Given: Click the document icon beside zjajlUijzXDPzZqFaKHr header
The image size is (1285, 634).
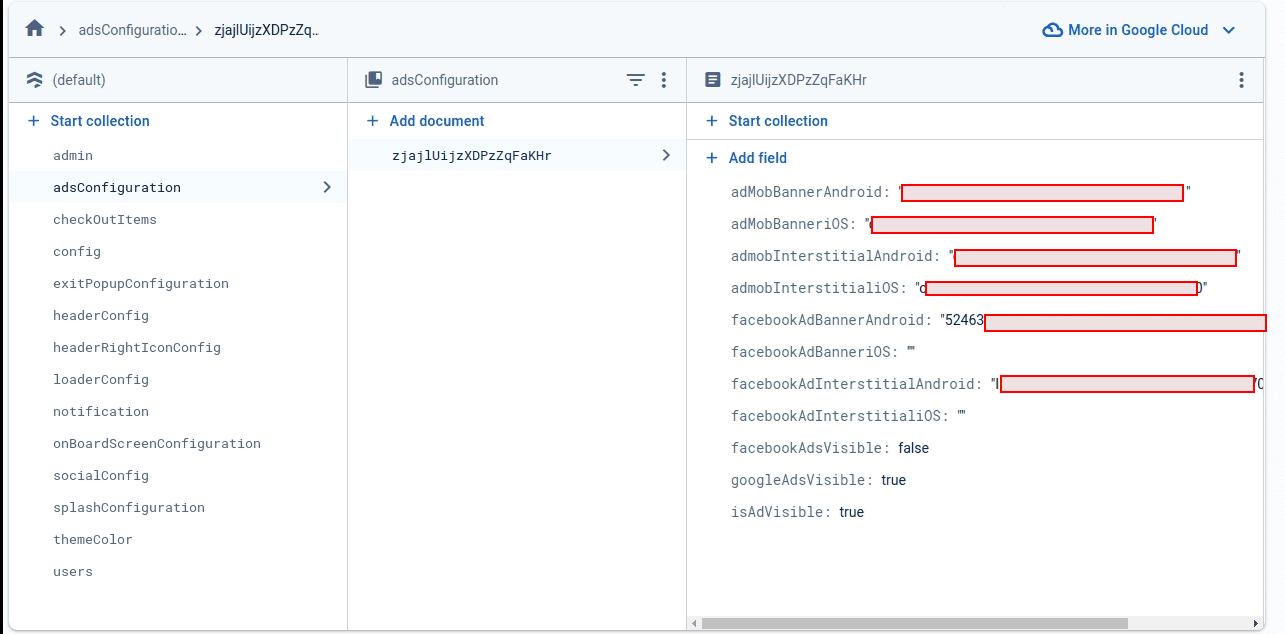Looking at the screenshot, I should (x=713, y=80).
